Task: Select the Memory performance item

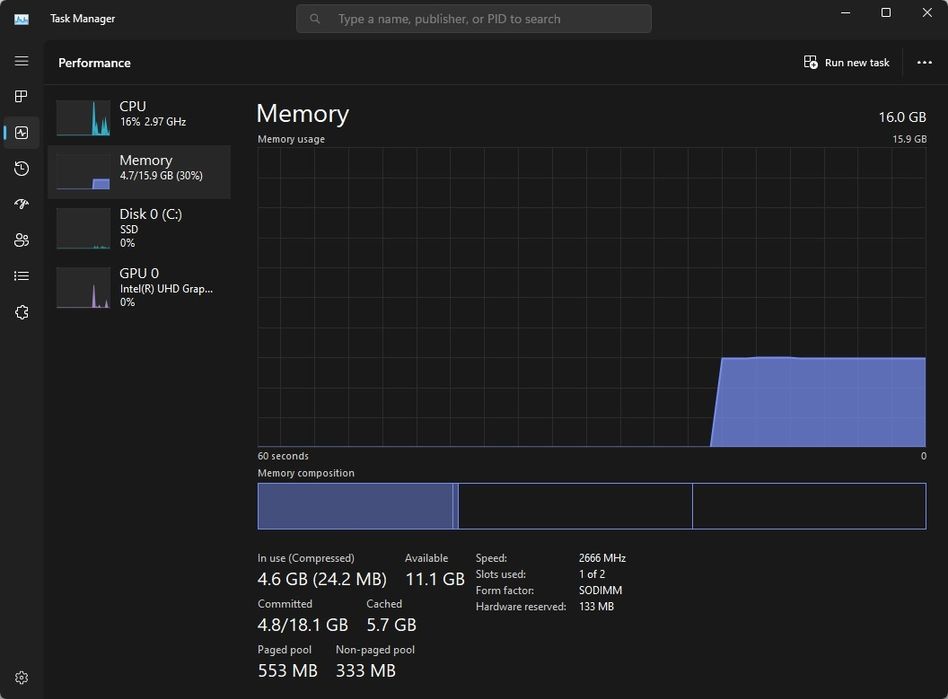Action: pos(139,172)
